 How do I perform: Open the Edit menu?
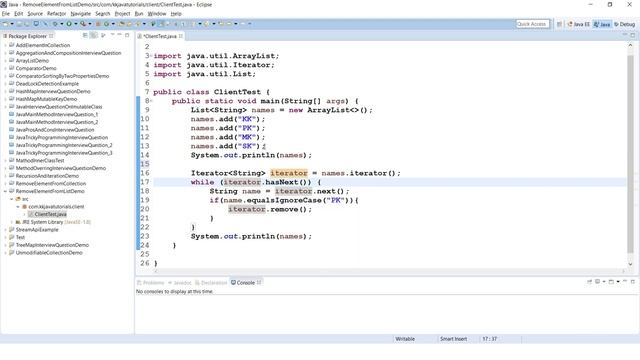click(18, 13)
